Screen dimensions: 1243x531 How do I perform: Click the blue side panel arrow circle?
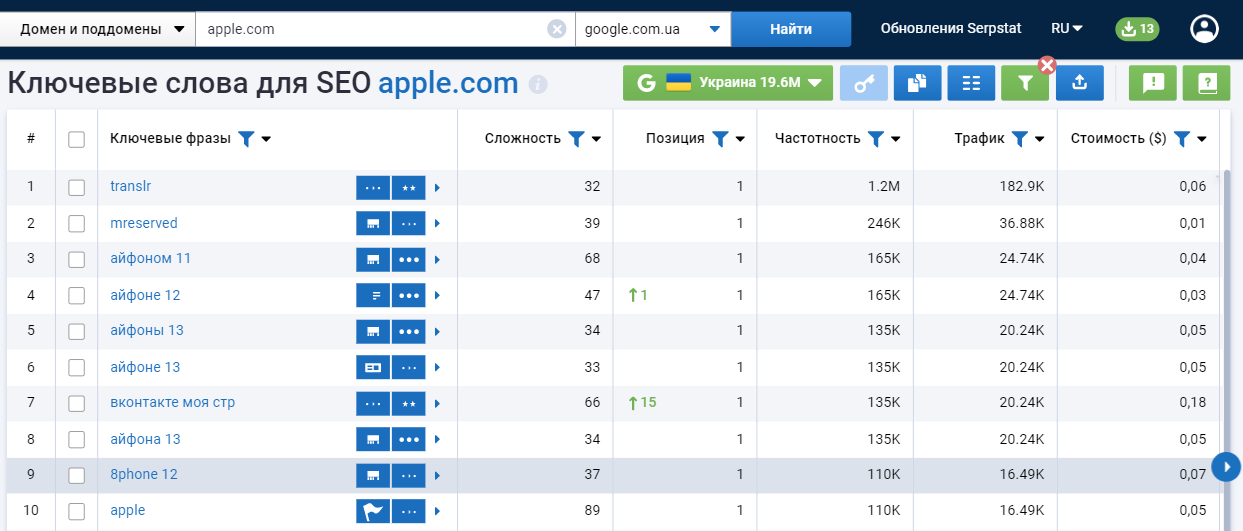(x=1226, y=466)
